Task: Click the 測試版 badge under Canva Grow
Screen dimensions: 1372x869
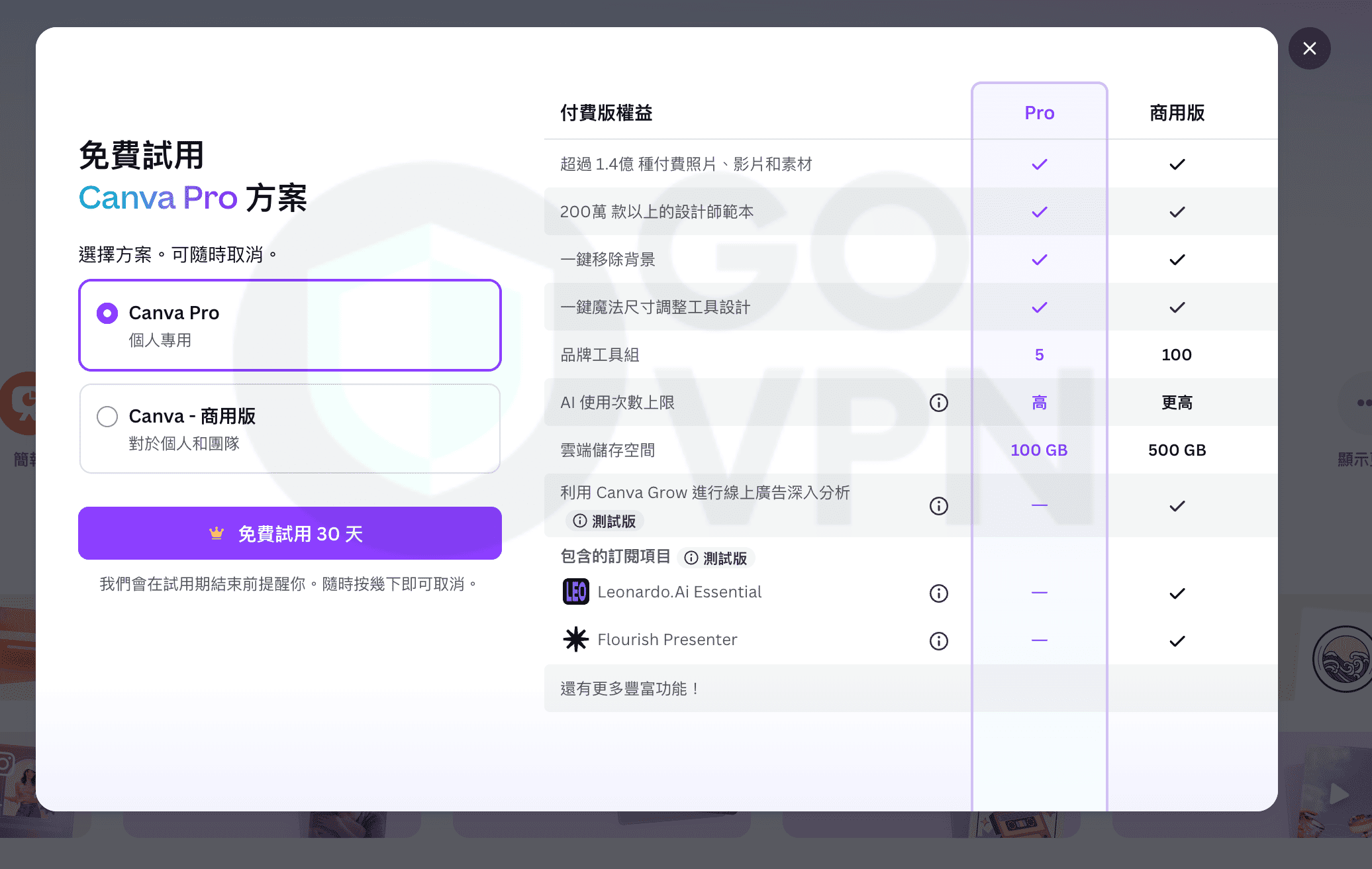Action: [606, 521]
